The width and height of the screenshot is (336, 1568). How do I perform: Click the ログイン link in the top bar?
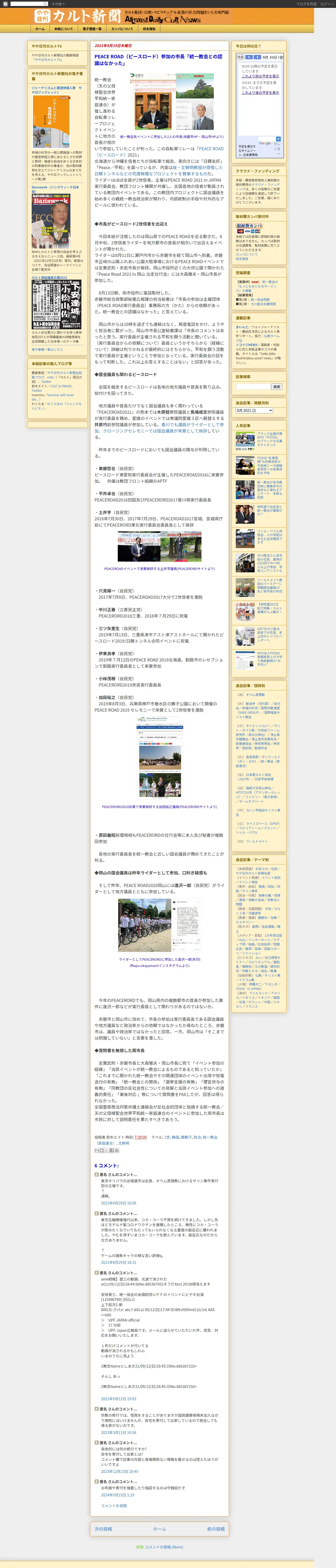(326, 4)
